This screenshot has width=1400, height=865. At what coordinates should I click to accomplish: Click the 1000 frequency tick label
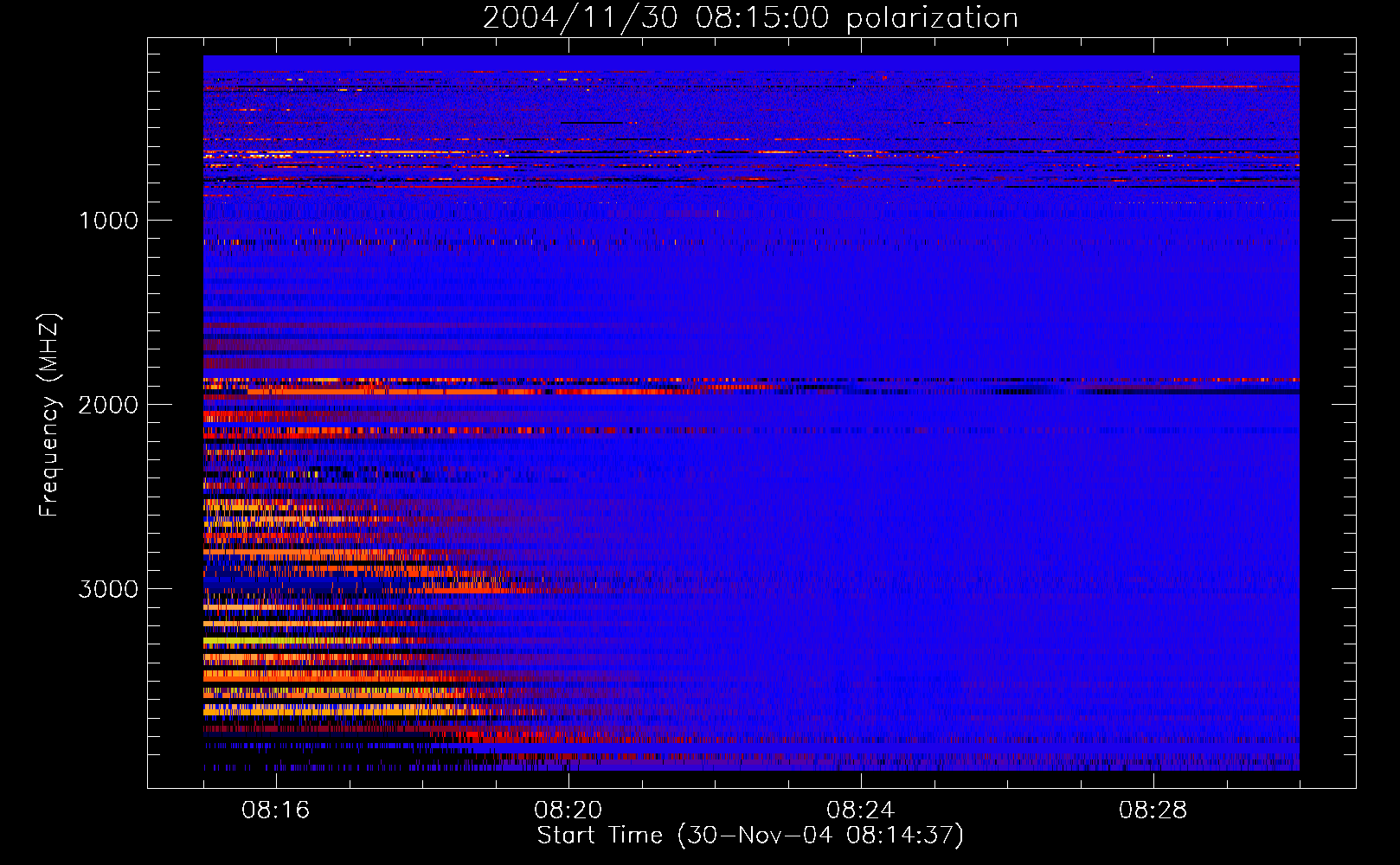tap(109, 221)
